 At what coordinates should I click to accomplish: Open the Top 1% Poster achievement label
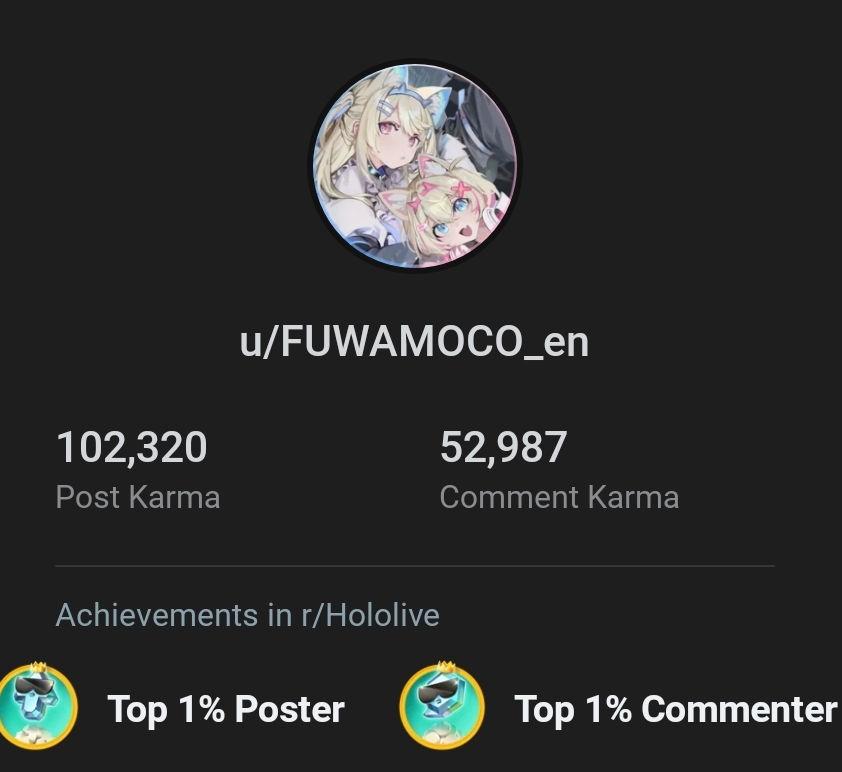[226, 709]
